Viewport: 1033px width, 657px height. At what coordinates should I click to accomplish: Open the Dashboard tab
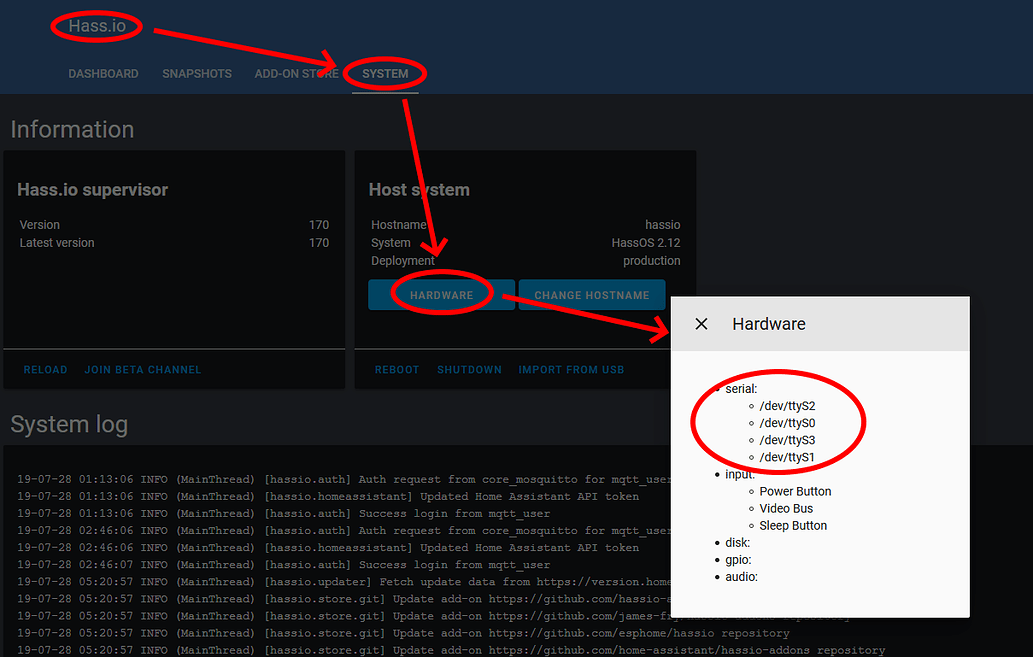point(103,74)
